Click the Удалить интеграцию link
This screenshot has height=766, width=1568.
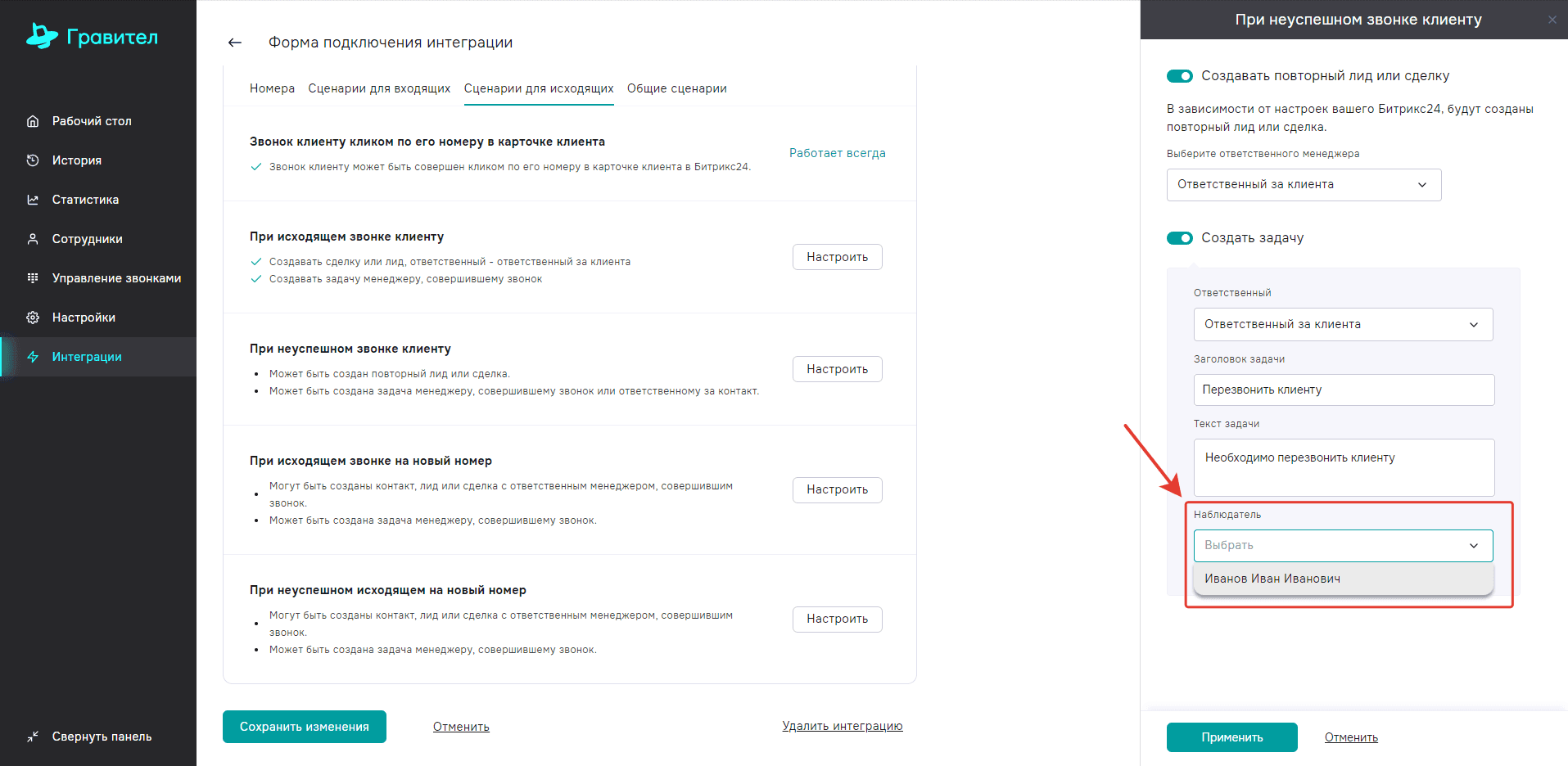(842, 726)
